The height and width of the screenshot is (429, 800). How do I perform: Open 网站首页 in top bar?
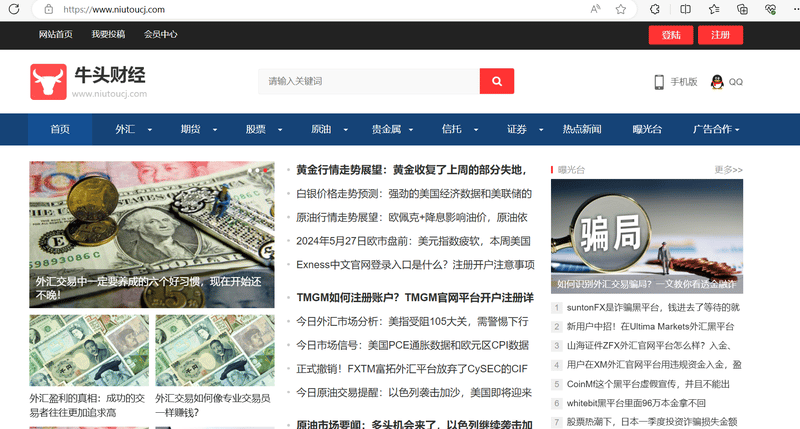[x=56, y=34]
